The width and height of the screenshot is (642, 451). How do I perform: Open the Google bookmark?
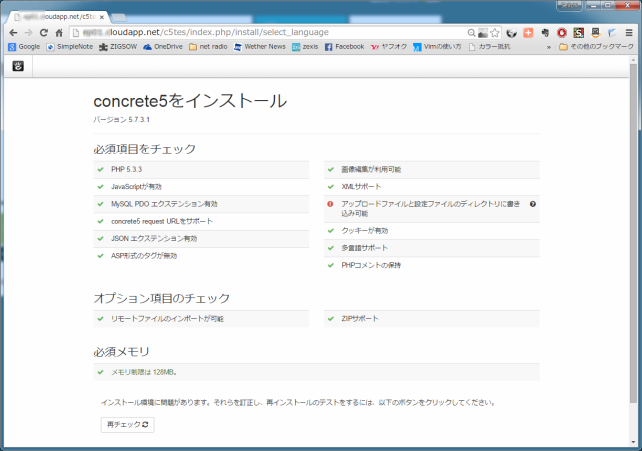click(x=24, y=47)
